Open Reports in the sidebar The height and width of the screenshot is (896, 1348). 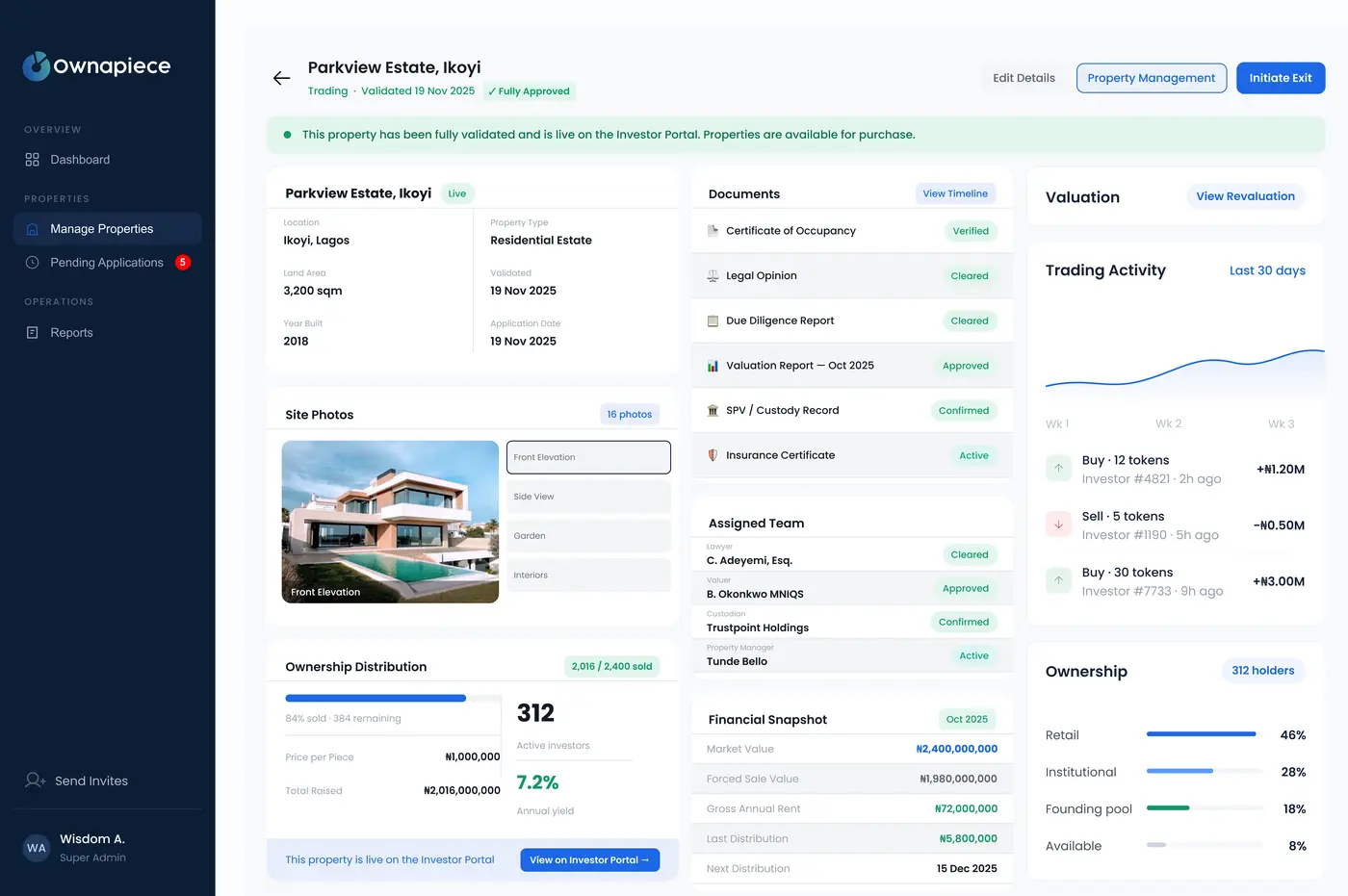coord(108,333)
